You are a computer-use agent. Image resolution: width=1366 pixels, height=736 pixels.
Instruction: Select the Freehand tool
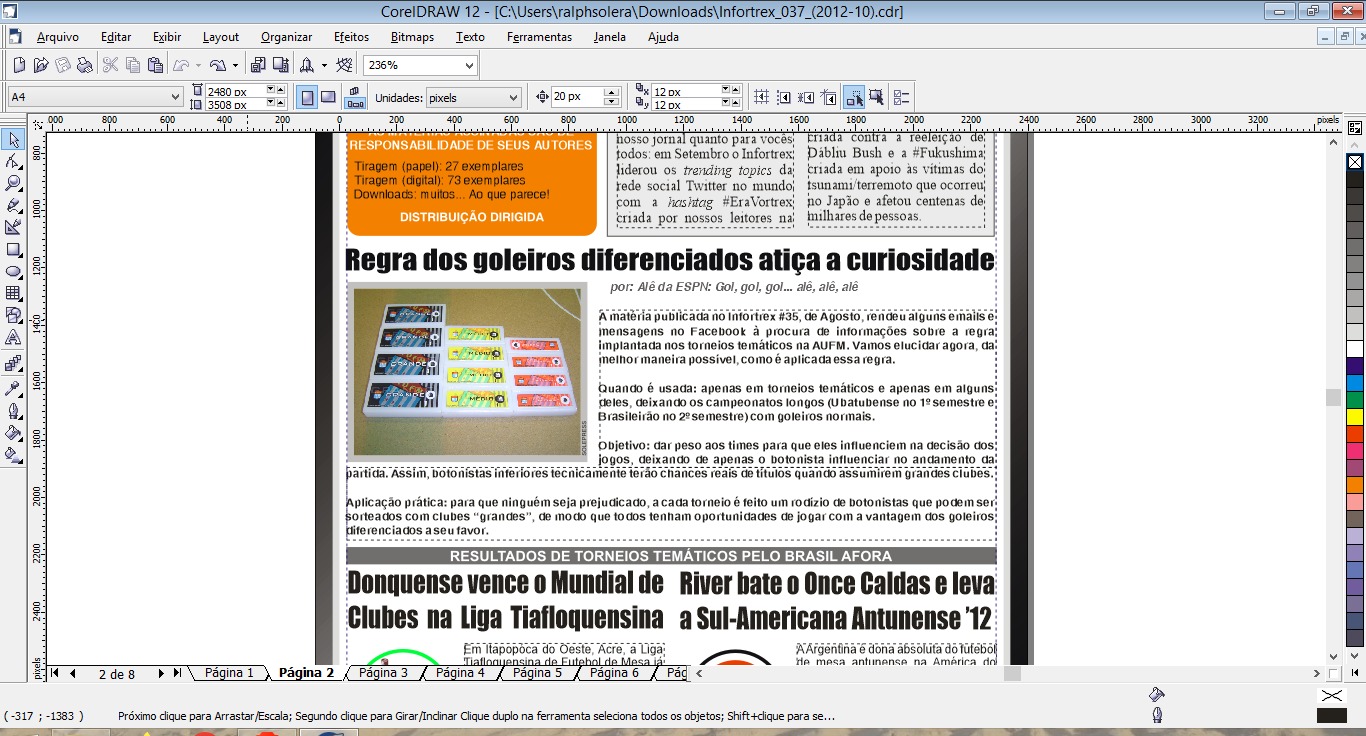(13, 206)
